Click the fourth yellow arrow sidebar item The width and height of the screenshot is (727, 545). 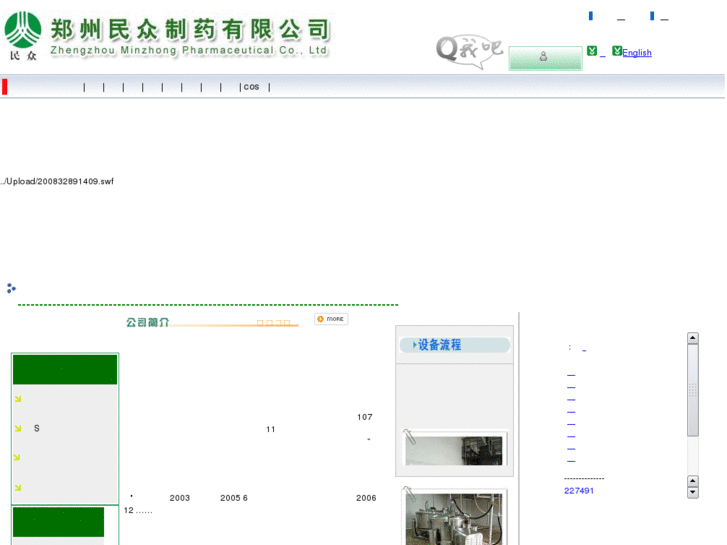(x=18, y=488)
